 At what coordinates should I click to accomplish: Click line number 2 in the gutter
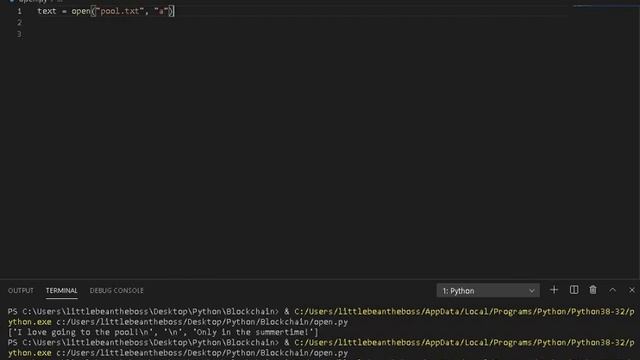point(19,22)
